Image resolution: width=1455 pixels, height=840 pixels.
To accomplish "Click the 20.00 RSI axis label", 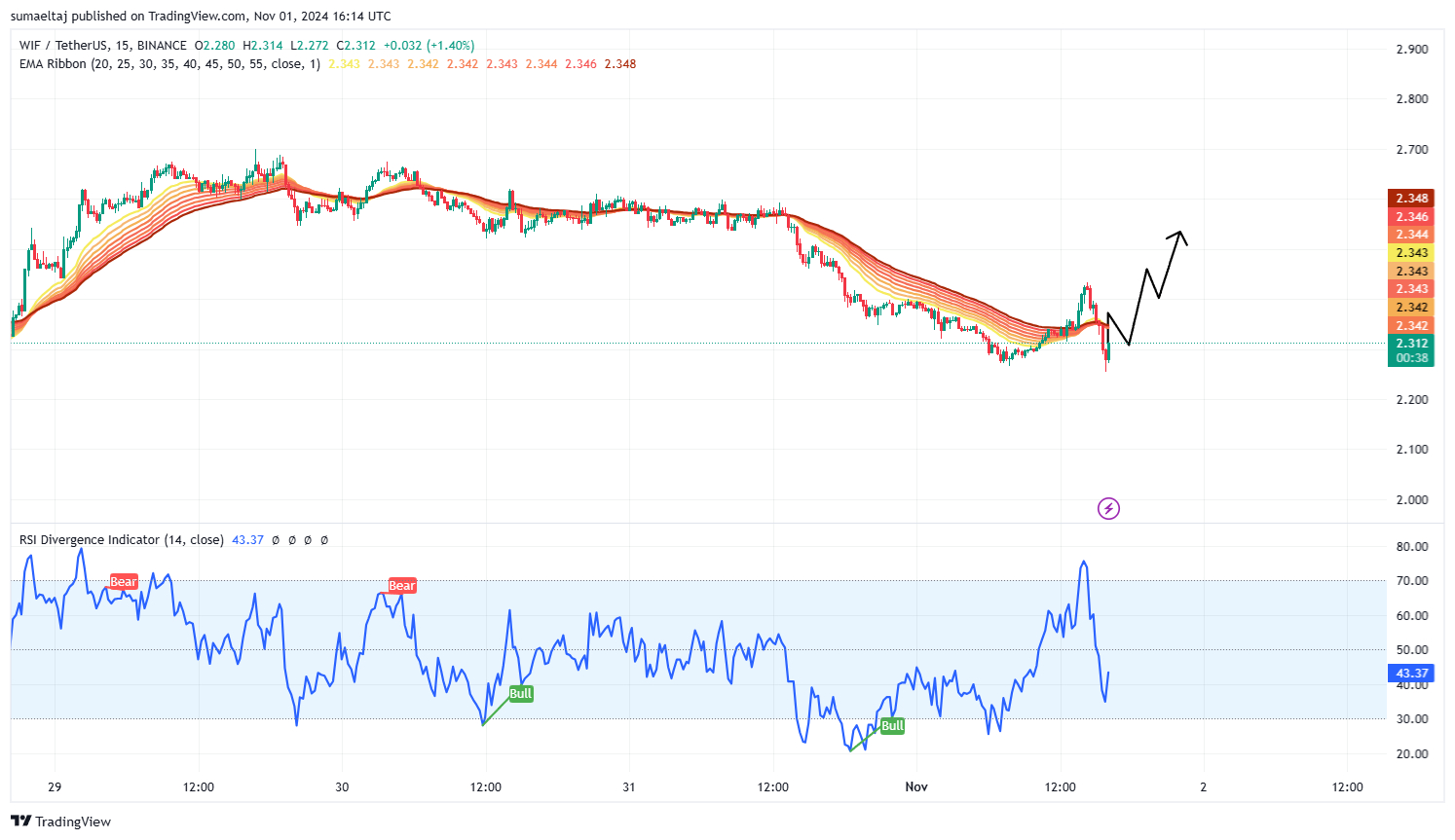I will tap(1412, 754).
